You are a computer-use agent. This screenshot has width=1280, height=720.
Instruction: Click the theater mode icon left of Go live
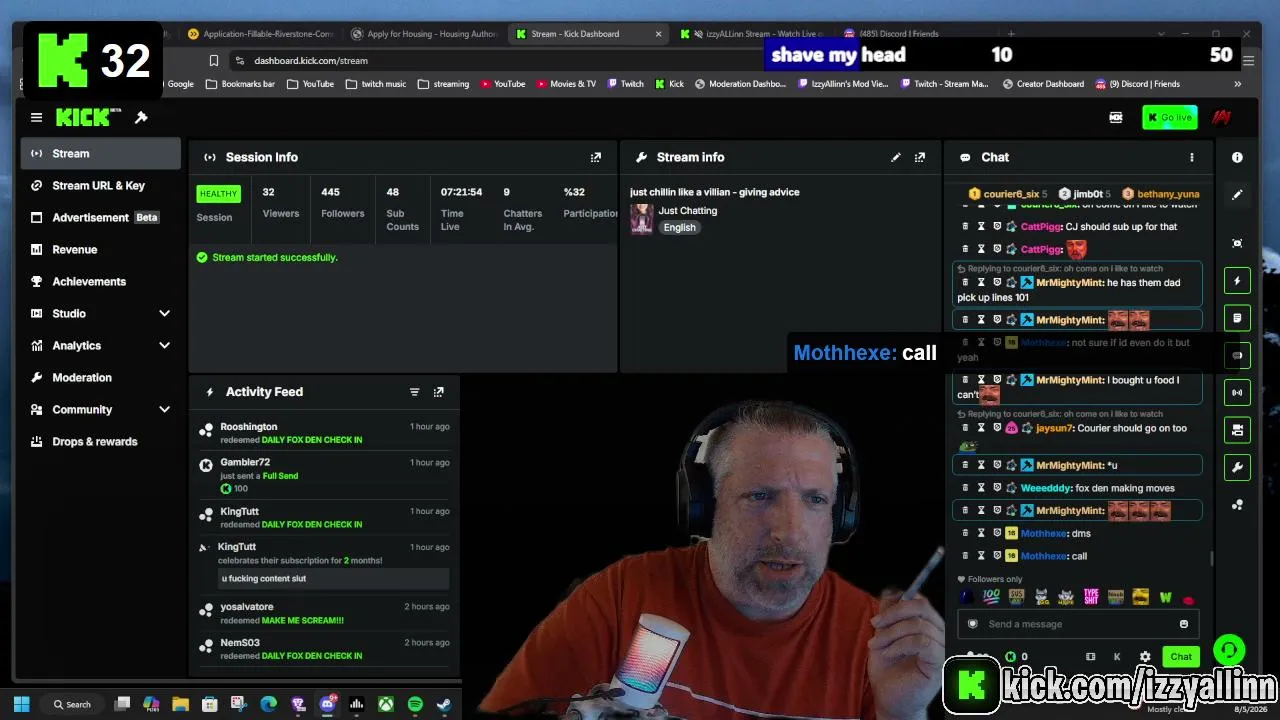pyautogui.click(x=1116, y=117)
